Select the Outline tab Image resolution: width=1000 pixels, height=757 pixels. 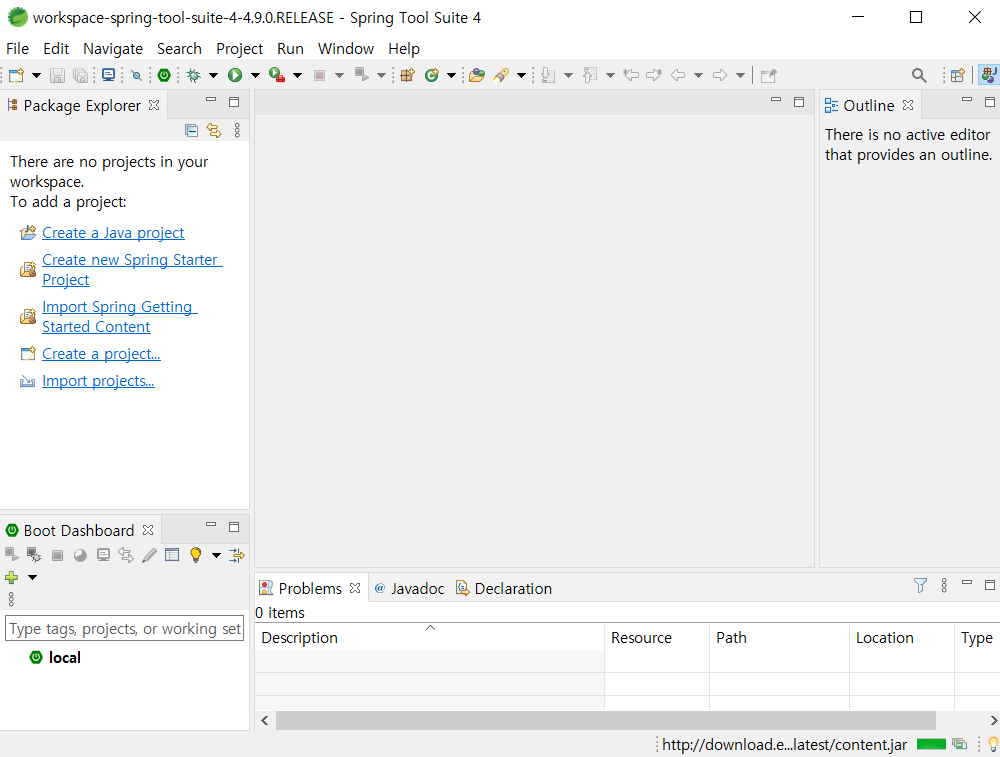pos(869,105)
